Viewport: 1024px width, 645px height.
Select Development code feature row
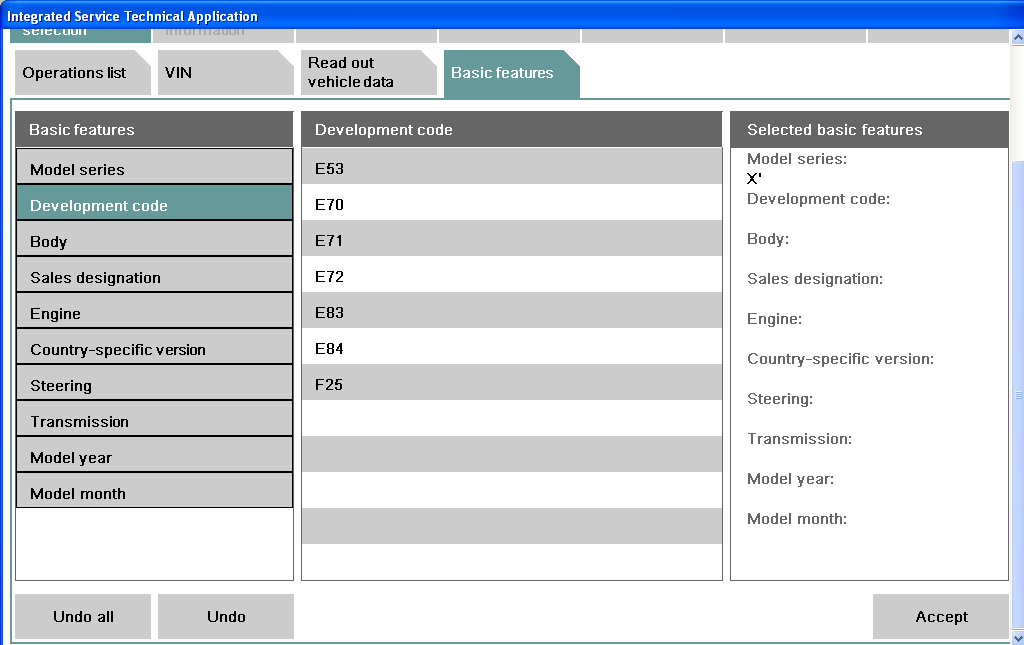coord(154,202)
